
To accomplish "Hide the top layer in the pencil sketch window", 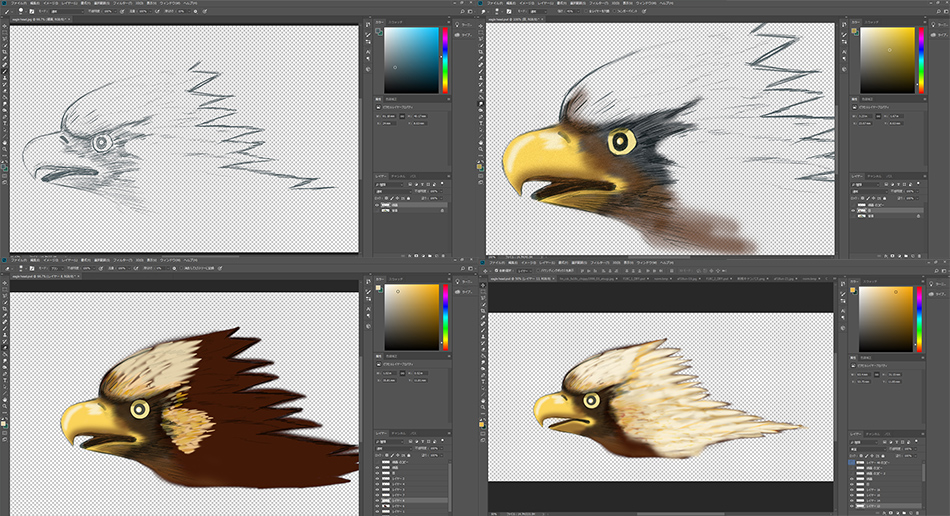I will [x=378, y=203].
